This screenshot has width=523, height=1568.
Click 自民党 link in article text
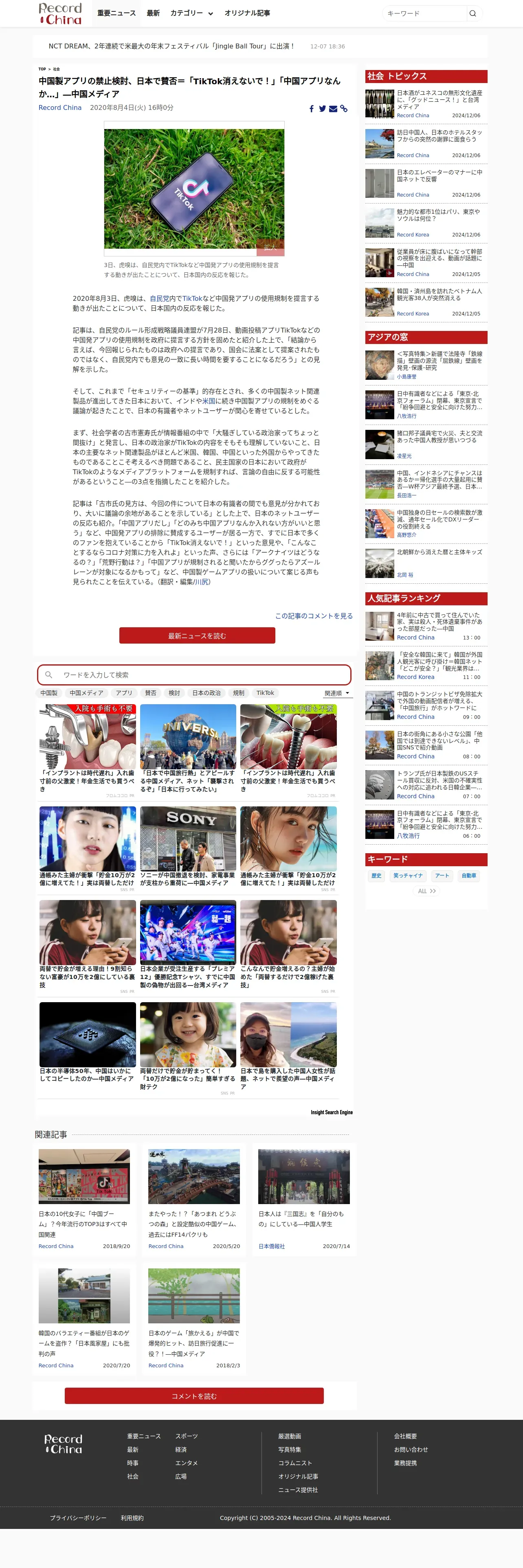click(160, 298)
